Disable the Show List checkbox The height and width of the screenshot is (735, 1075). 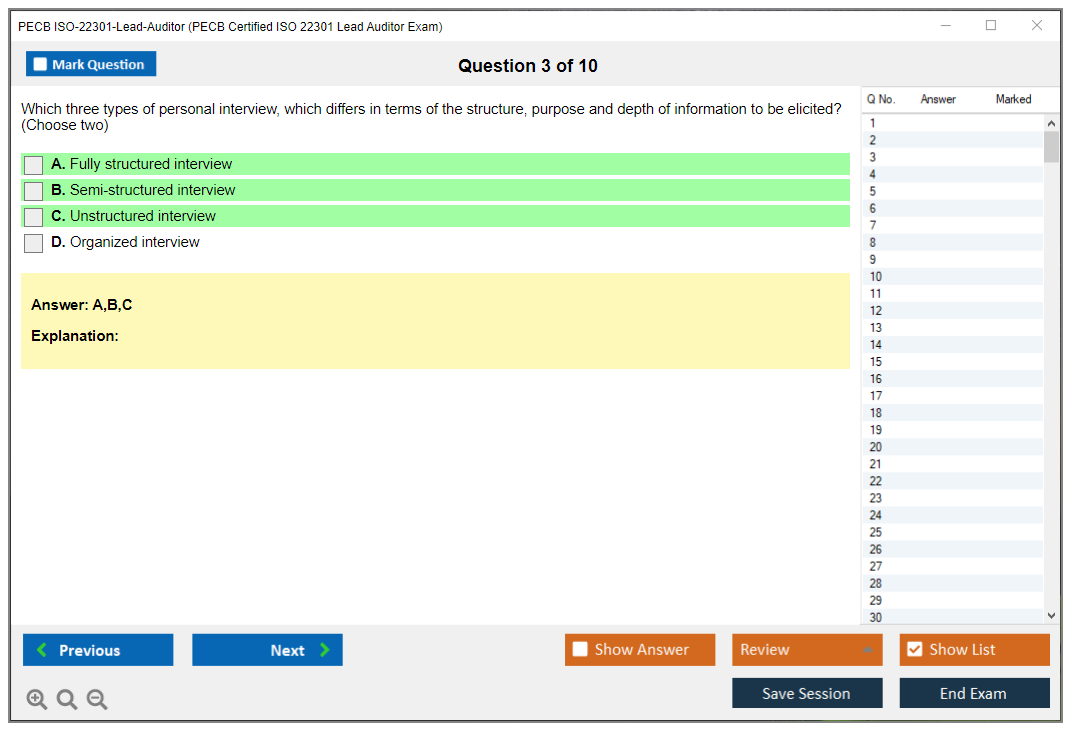tap(914, 650)
